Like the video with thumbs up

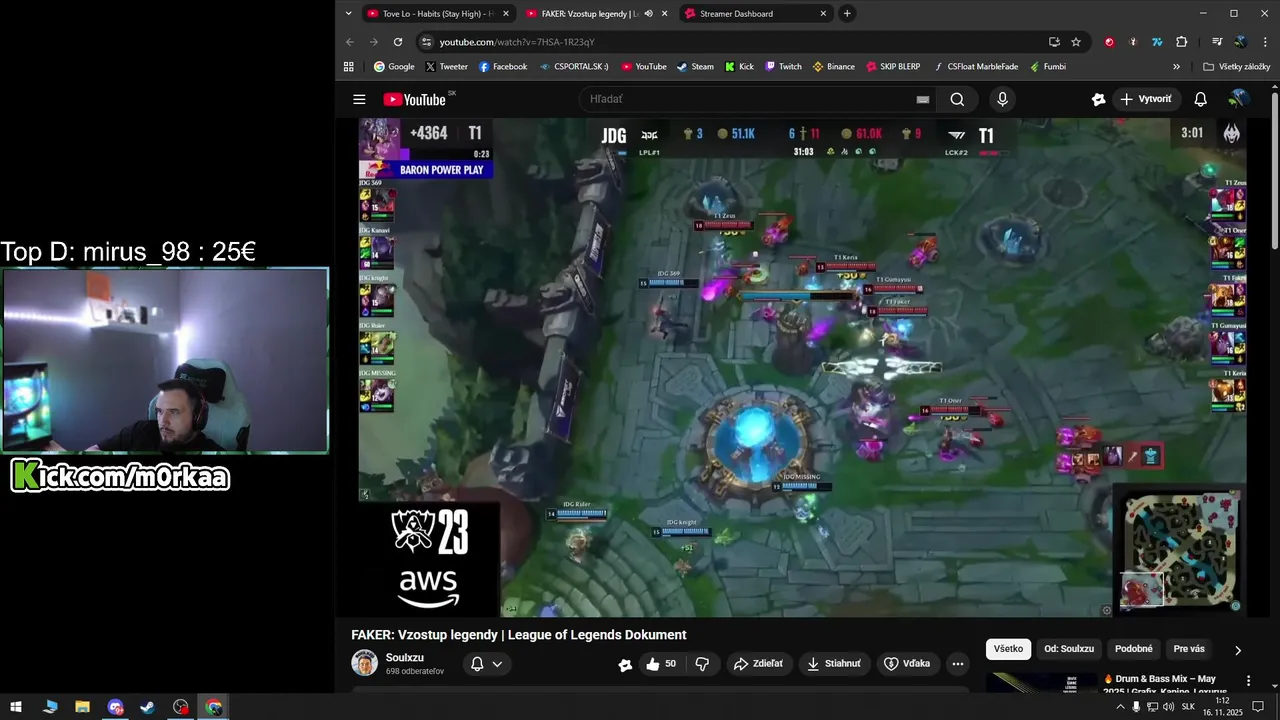point(660,663)
